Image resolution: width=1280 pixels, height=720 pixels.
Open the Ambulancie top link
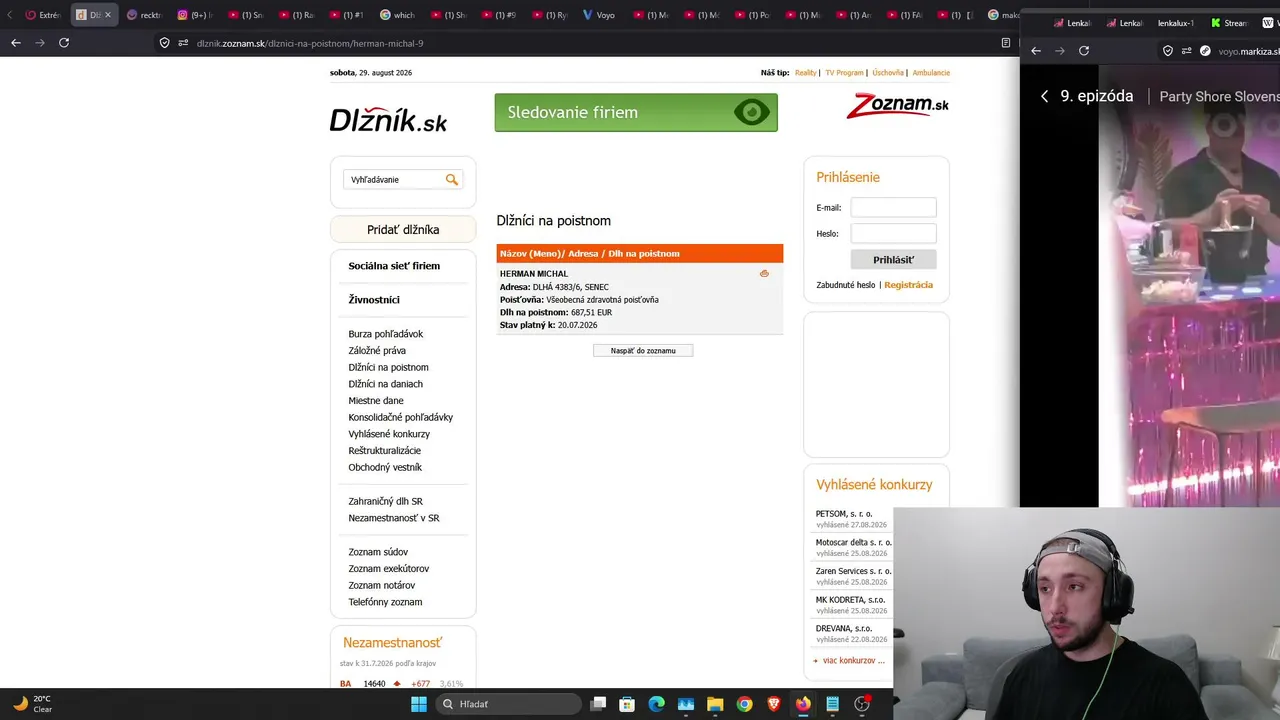(931, 73)
